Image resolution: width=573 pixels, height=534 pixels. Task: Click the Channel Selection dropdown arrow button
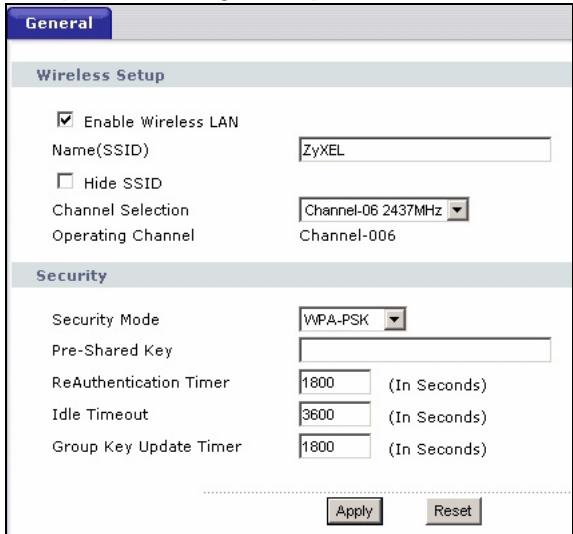pos(458,210)
